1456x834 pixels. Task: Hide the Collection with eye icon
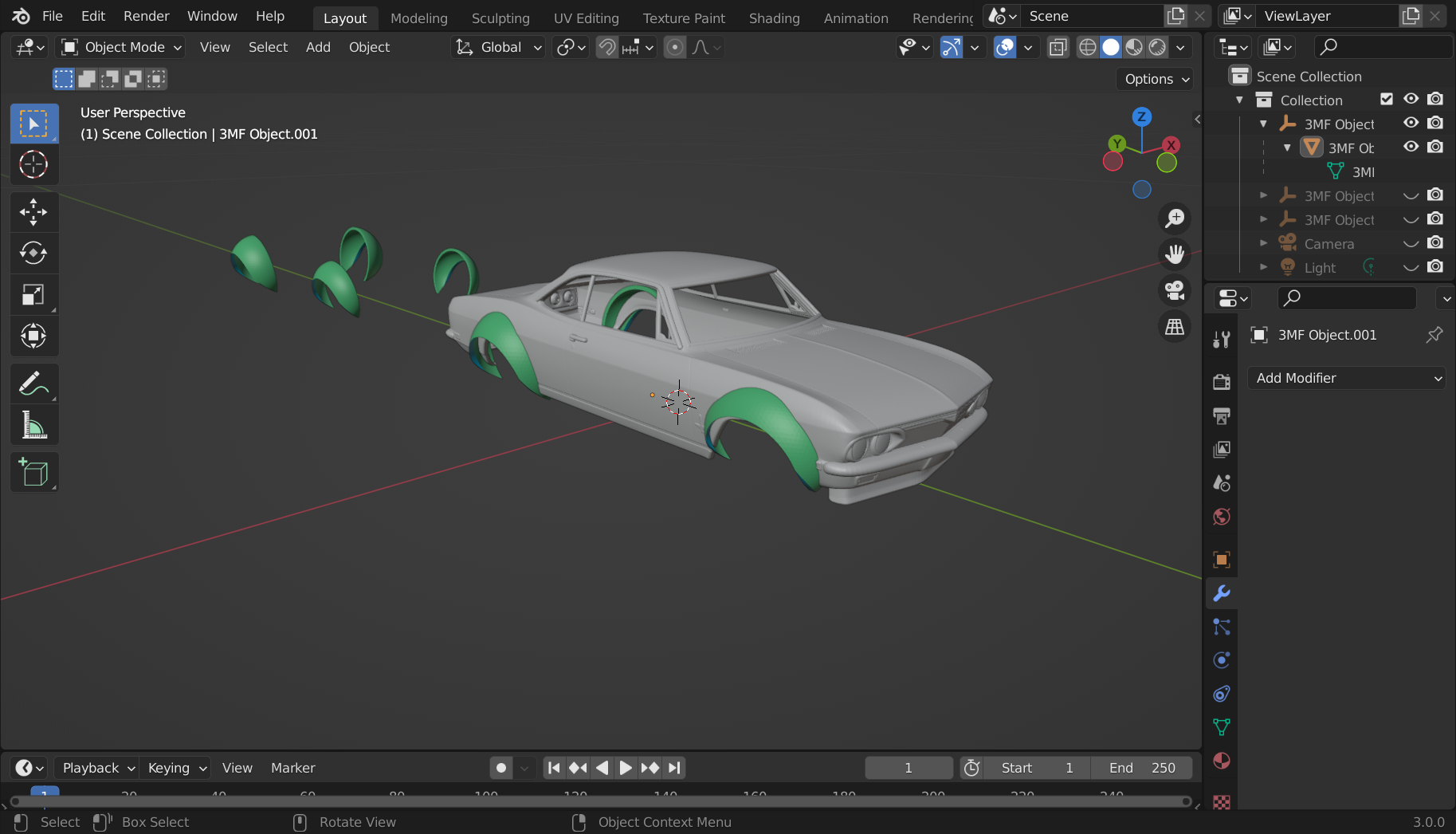tap(1411, 100)
